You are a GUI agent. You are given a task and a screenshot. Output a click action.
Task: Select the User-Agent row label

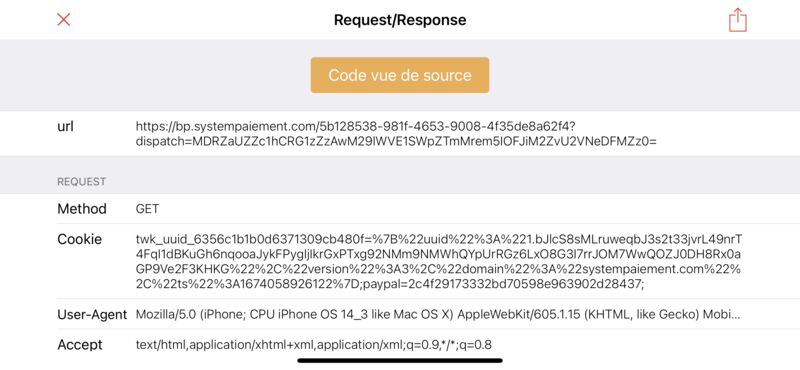tap(92, 314)
